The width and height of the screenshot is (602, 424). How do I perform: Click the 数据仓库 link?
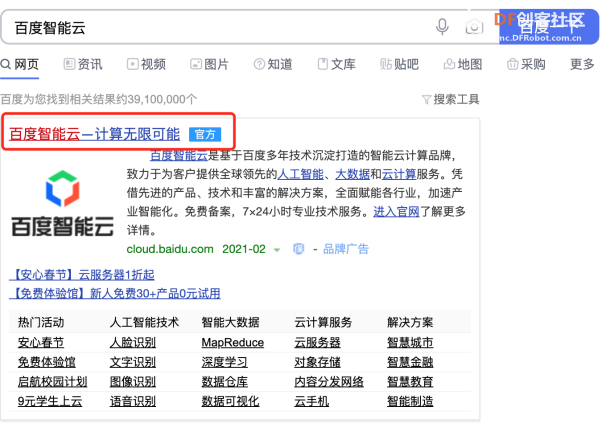(x=225, y=382)
